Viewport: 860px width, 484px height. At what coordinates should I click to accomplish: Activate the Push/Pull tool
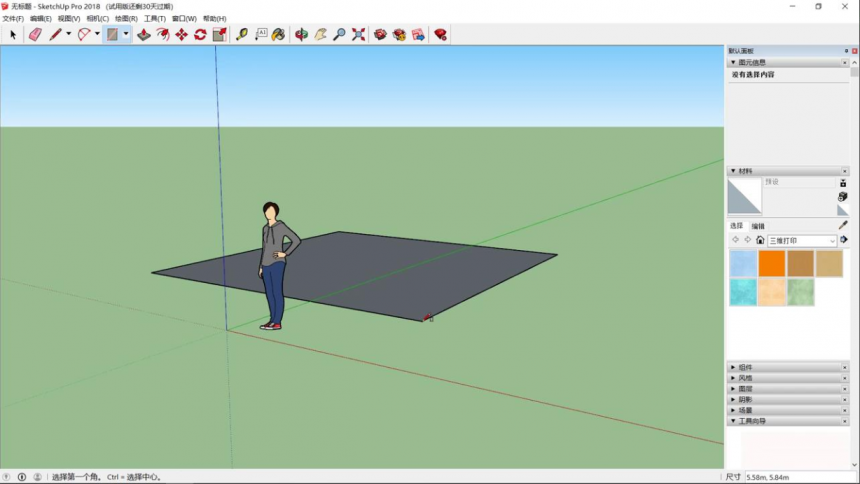pos(144,35)
